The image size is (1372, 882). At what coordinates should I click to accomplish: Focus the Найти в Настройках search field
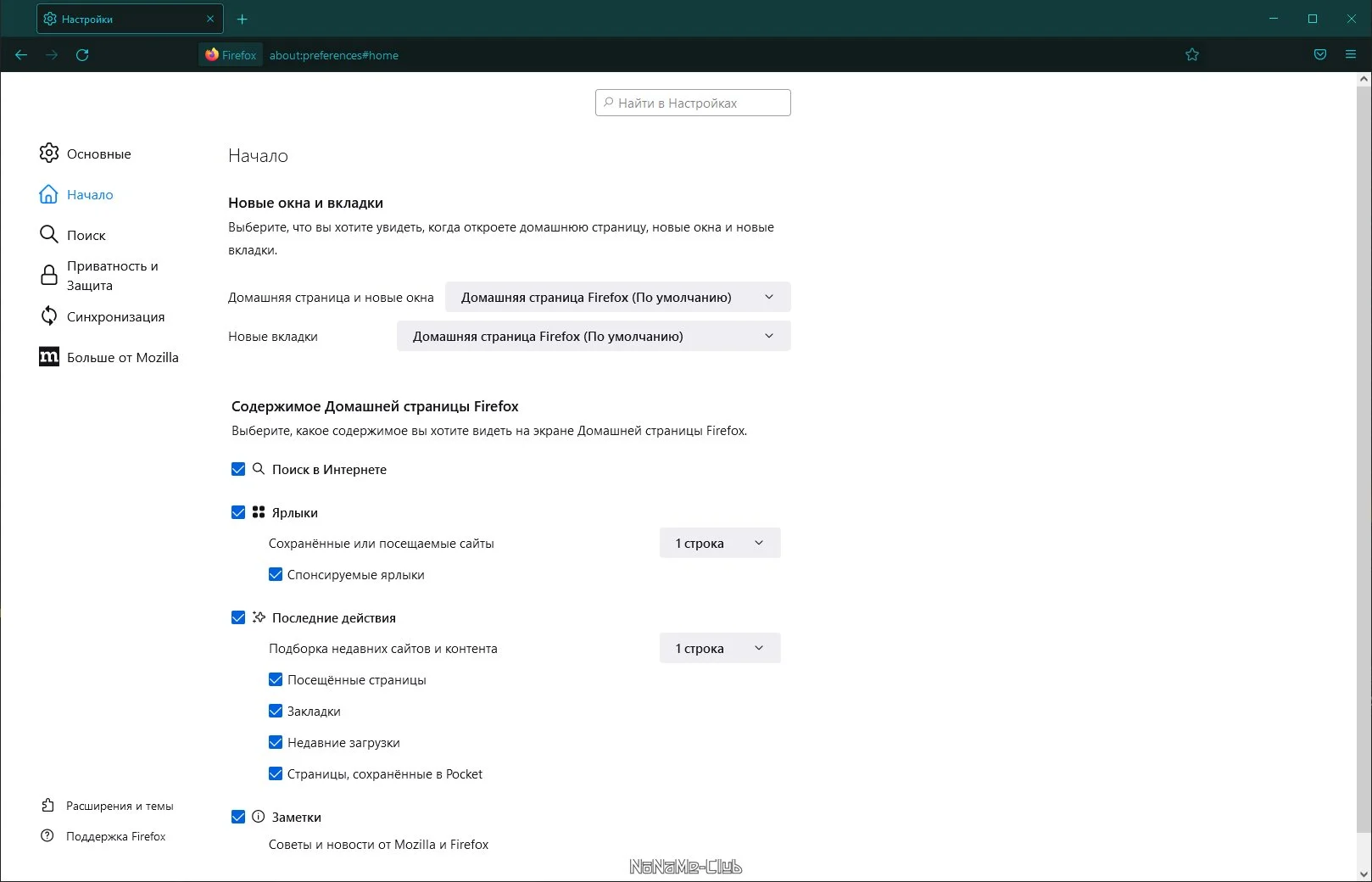coord(693,103)
